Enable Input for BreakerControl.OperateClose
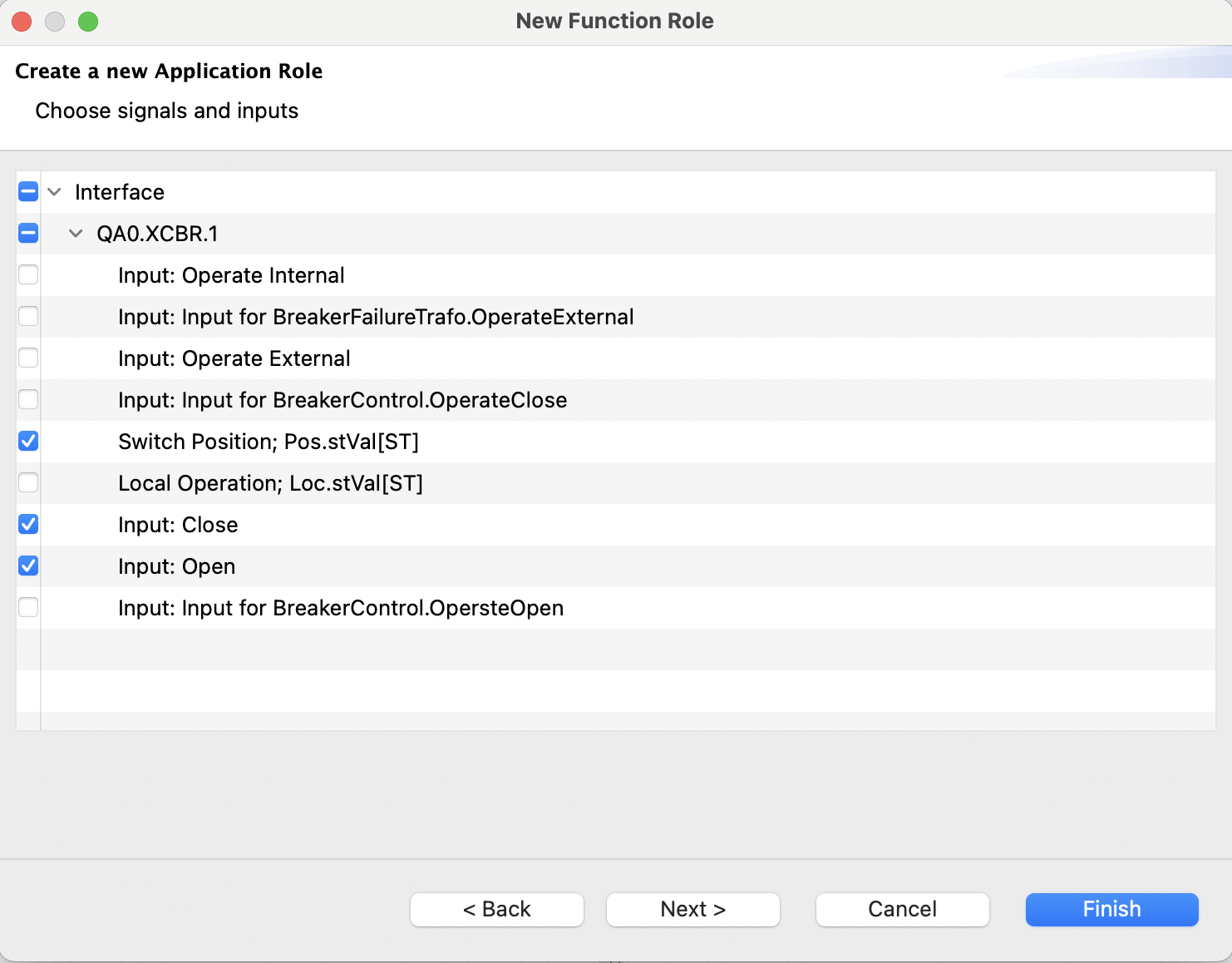 point(27,399)
